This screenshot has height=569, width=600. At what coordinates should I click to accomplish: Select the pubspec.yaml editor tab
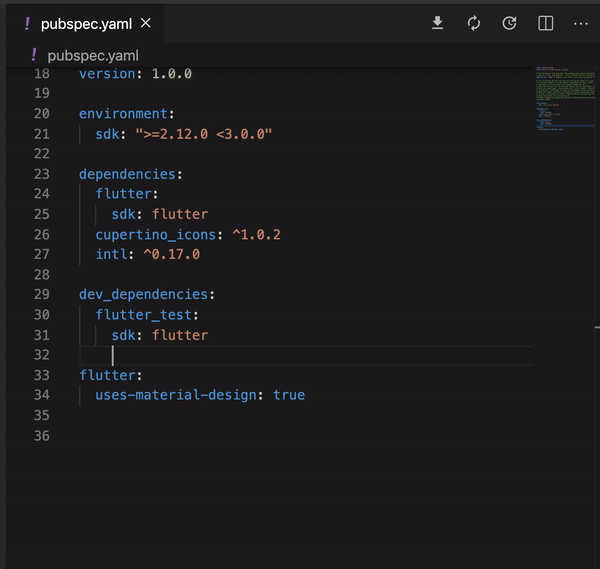85,23
